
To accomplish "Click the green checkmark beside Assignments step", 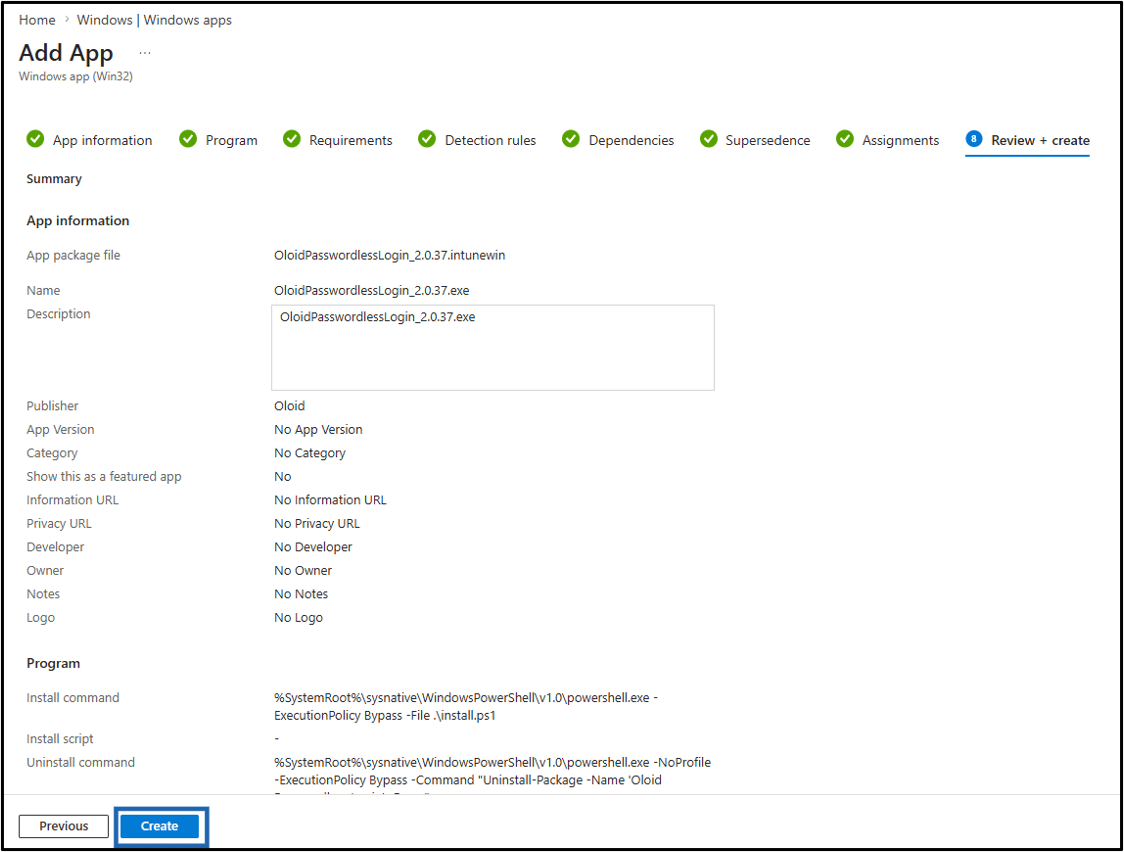I will [845, 139].
